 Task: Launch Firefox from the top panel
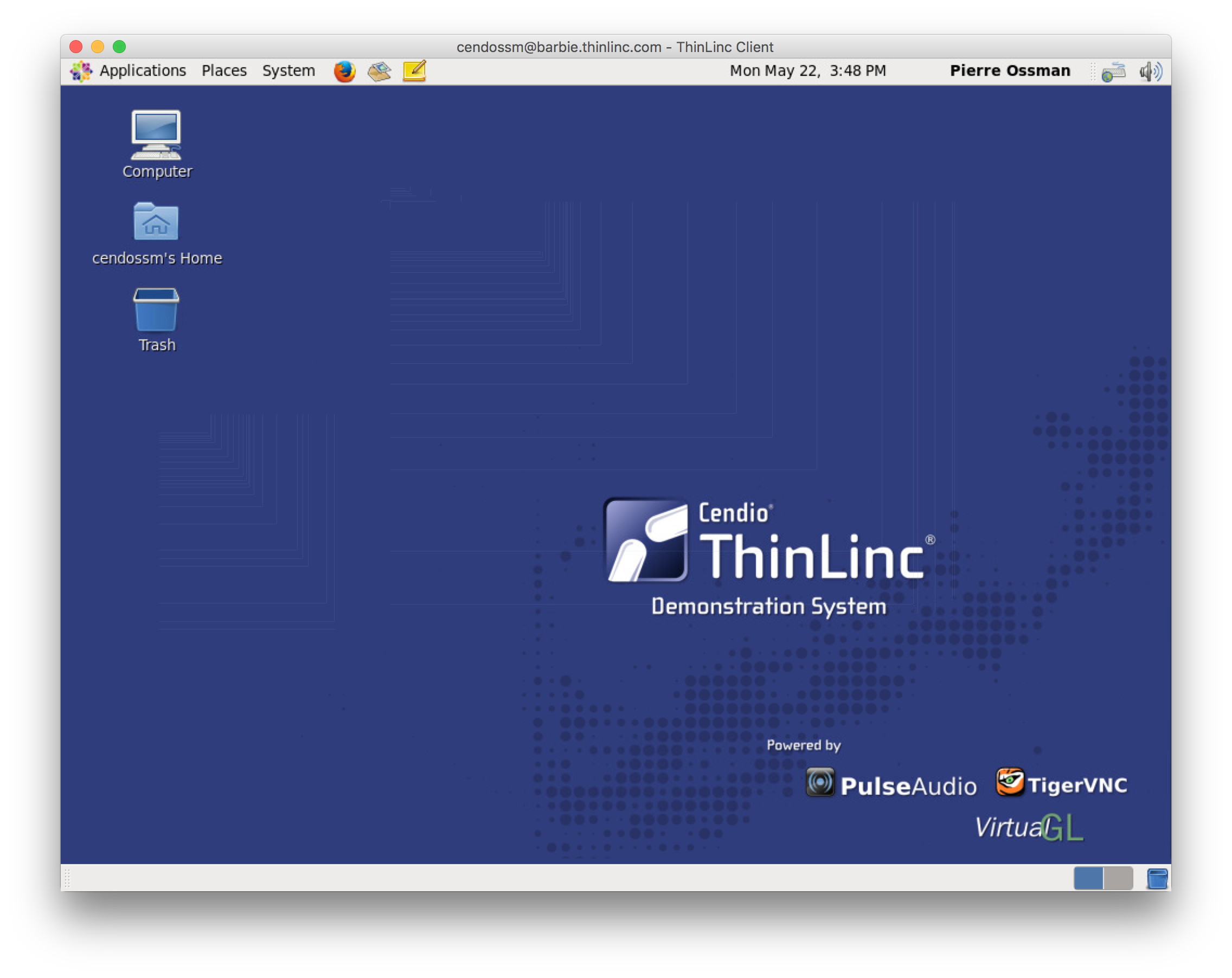click(344, 72)
